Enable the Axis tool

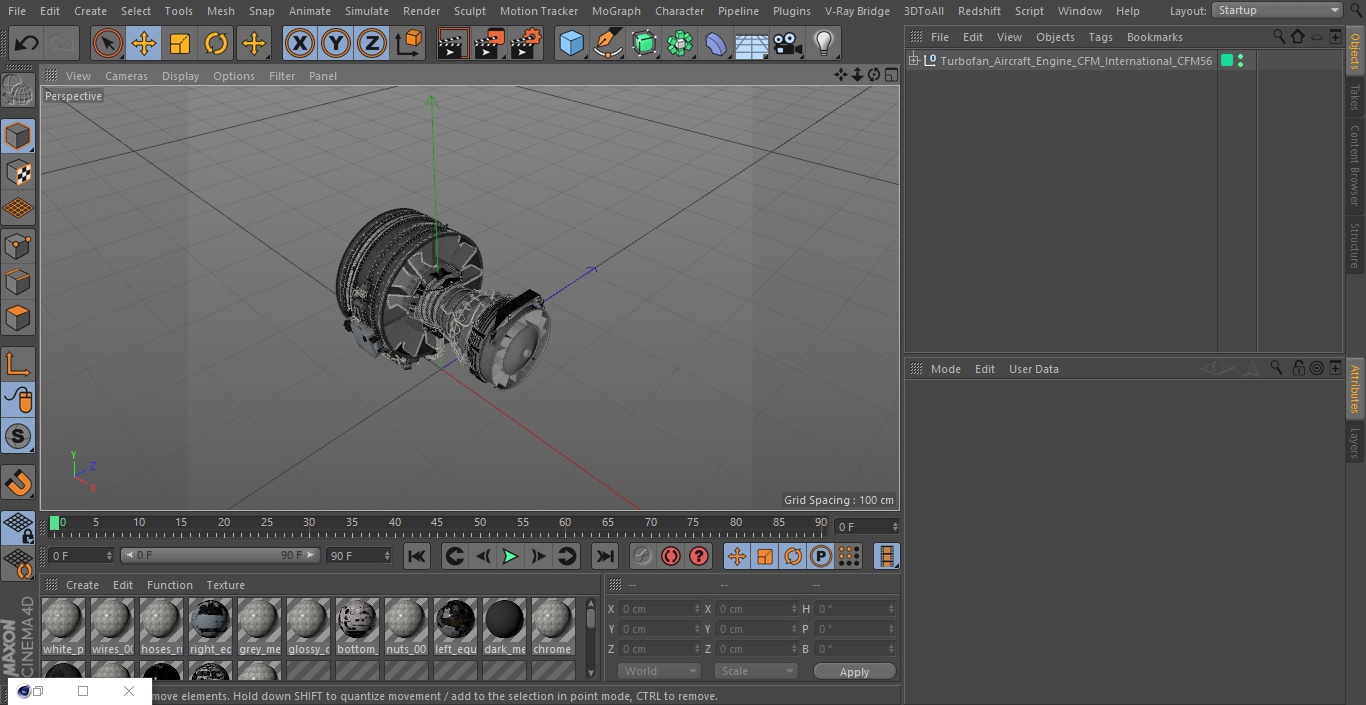[18, 364]
